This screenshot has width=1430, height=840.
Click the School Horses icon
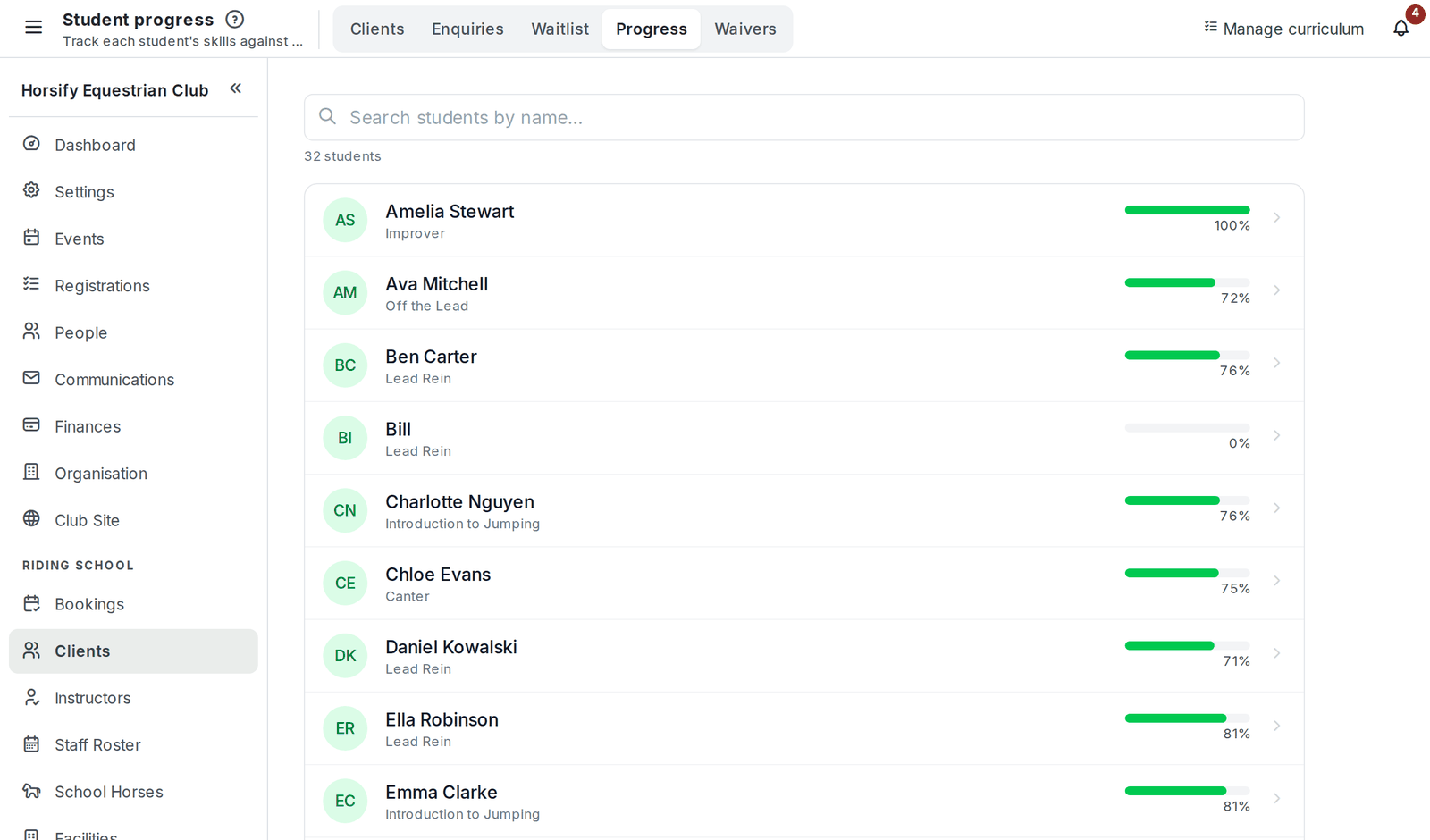tap(31, 791)
